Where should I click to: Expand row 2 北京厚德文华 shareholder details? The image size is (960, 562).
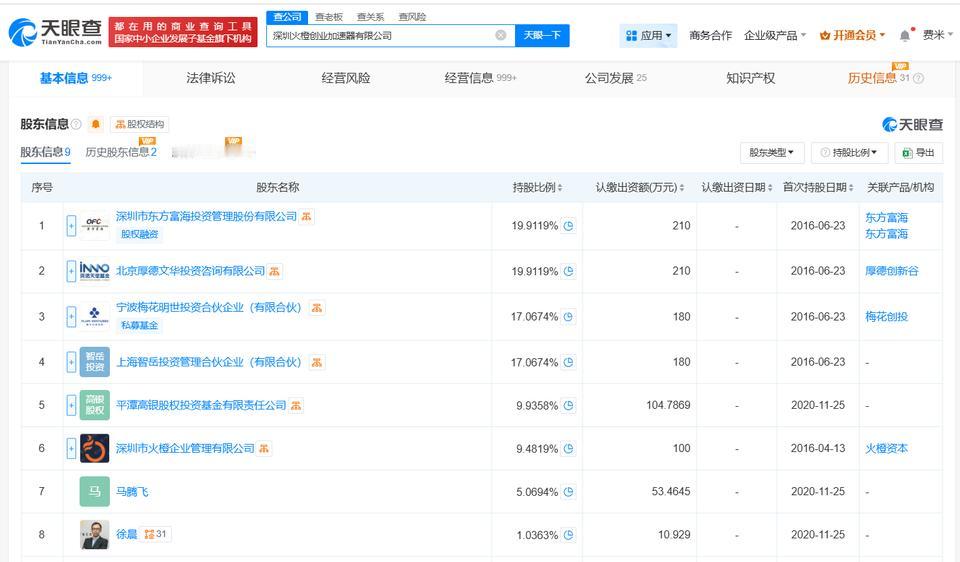click(x=71, y=271)
